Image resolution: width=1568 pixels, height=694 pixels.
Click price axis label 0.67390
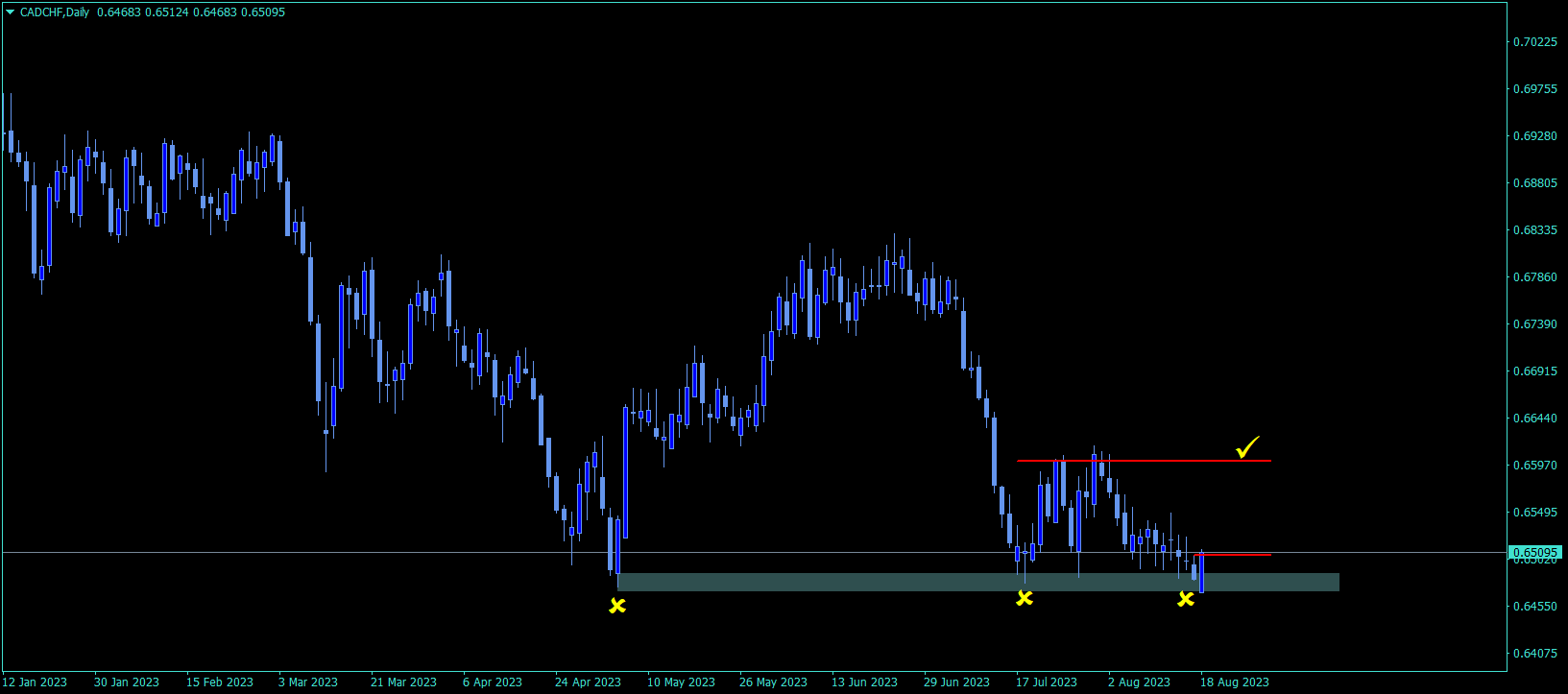click(x=1535, y=324)
